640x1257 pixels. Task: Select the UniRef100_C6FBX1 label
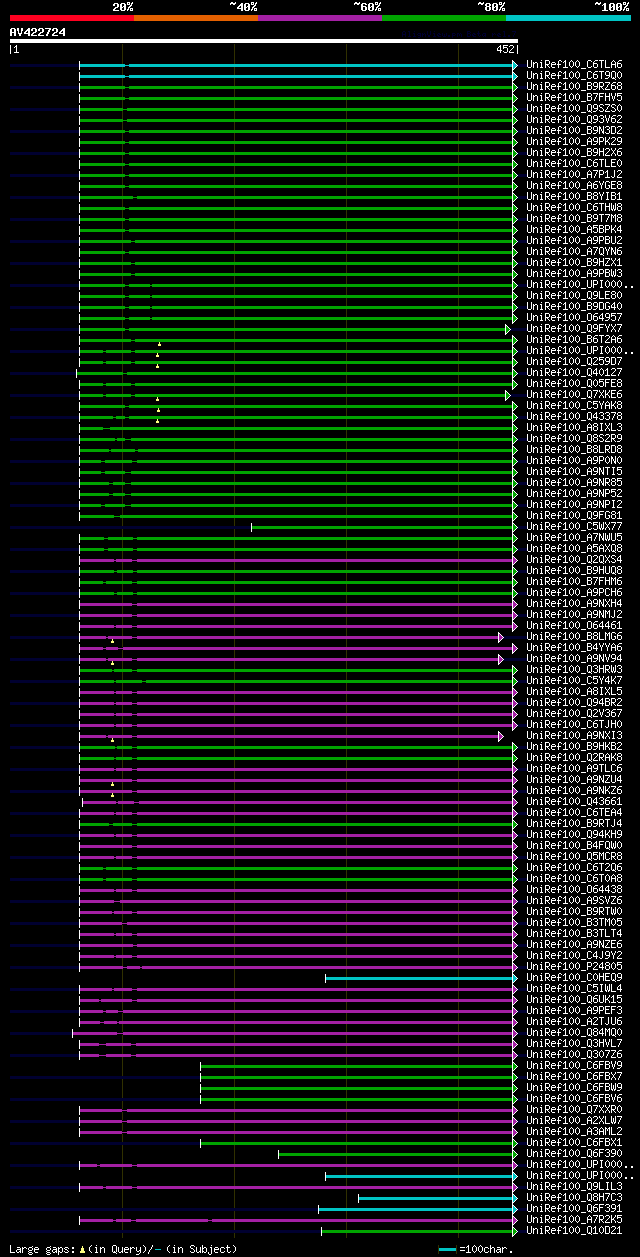point(574,1142)
